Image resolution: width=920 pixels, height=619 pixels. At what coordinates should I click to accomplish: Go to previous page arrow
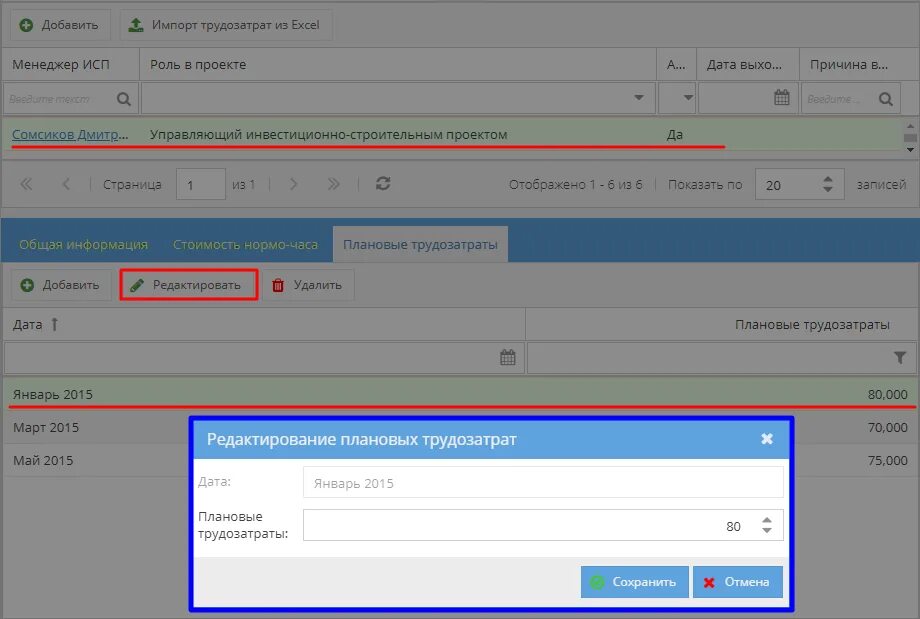pyautogui.click(x=66, y=184)
